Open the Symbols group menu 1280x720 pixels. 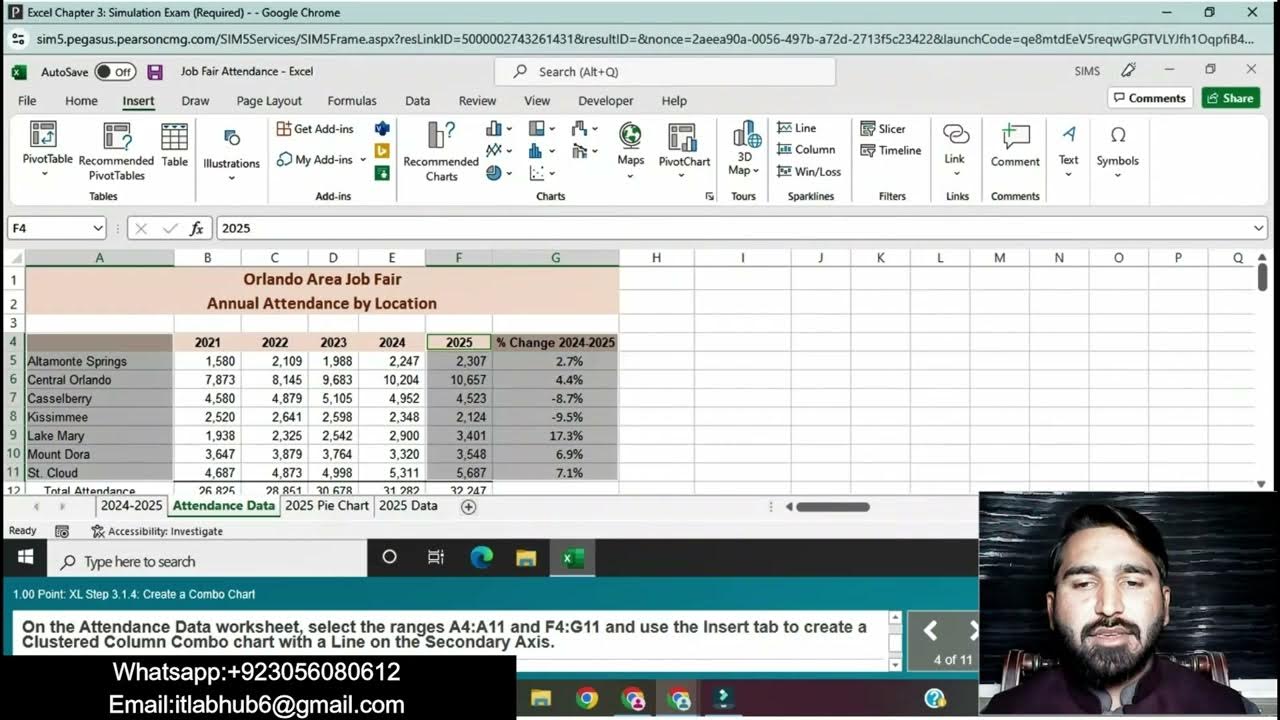click(1117, 150)
